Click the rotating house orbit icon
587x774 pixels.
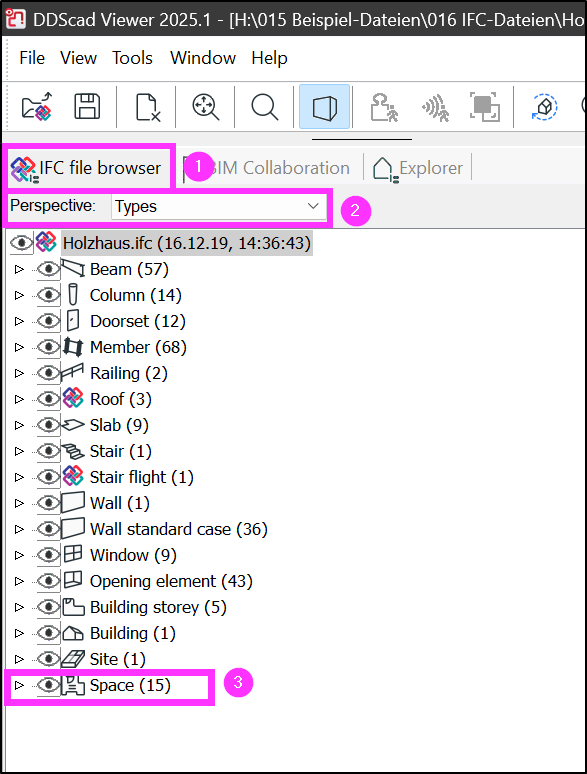pos(544,107)
